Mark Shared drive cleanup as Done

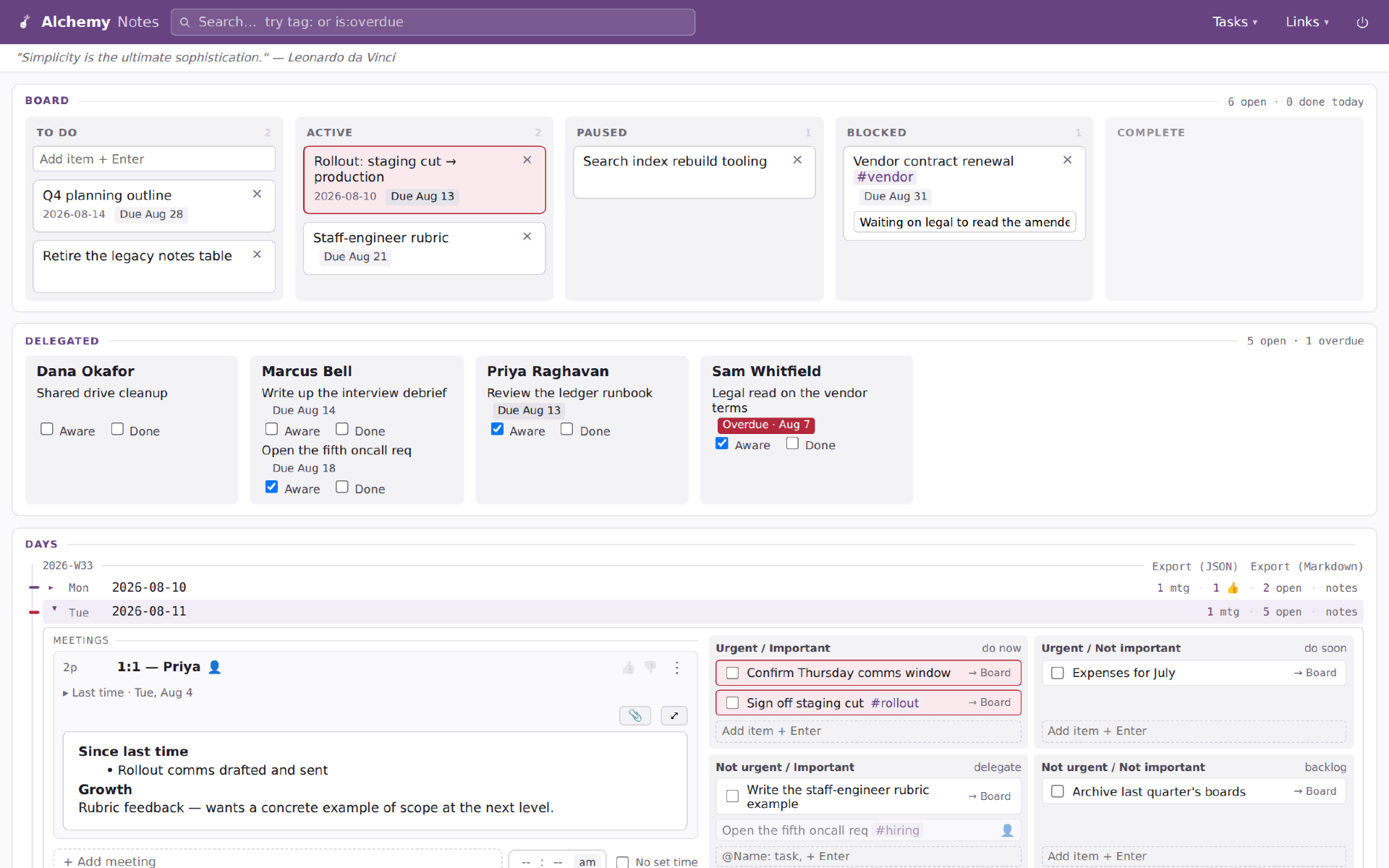117,429
